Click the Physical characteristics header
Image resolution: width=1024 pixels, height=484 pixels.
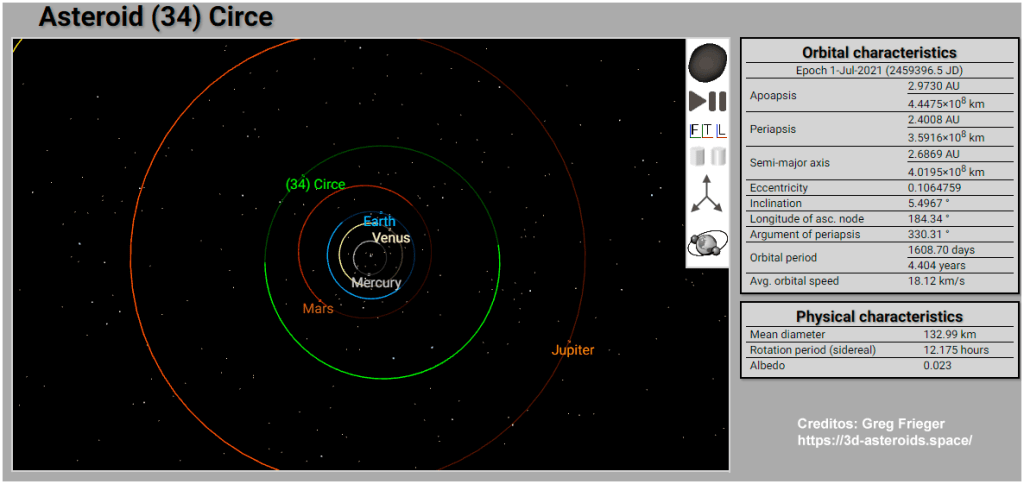pyautogui.click(x=879, y=316)
